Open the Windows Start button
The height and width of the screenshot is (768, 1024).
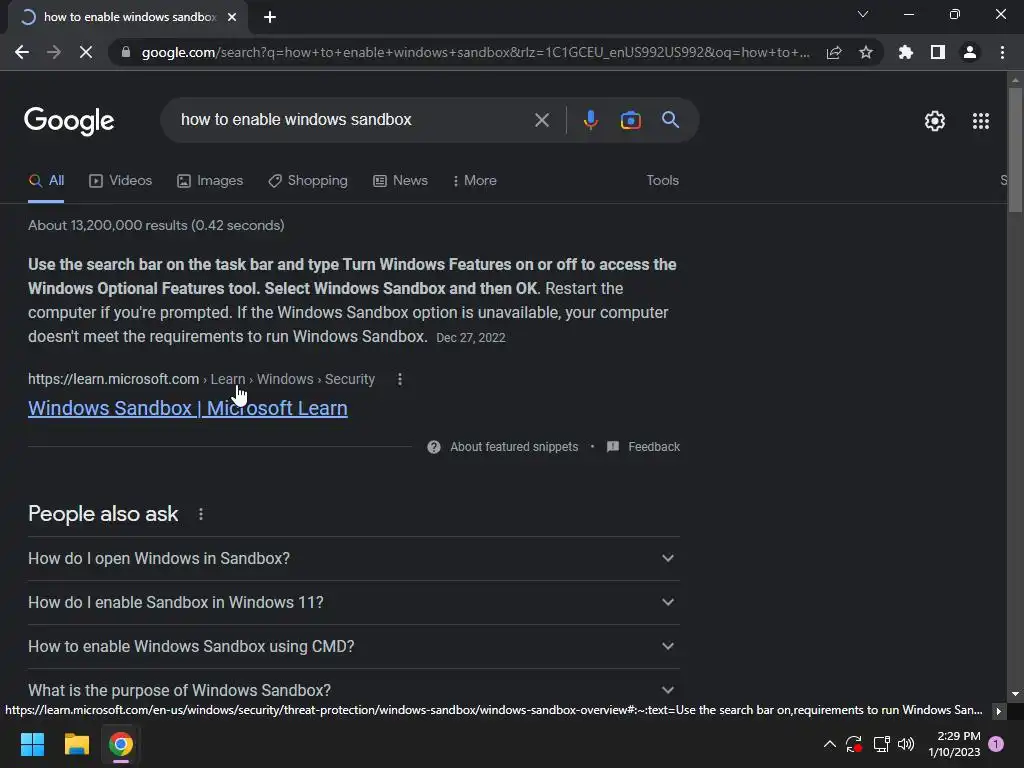coord(32,744)
